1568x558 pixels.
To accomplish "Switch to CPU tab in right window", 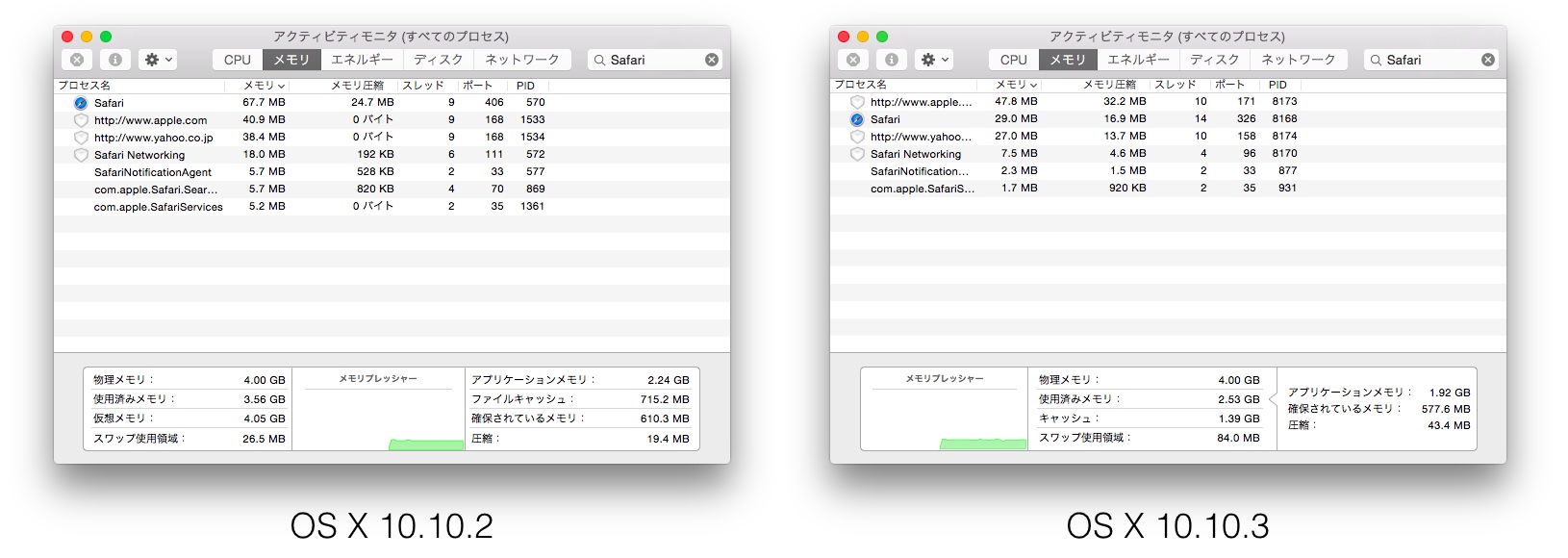I will (x=1014, y=60).
